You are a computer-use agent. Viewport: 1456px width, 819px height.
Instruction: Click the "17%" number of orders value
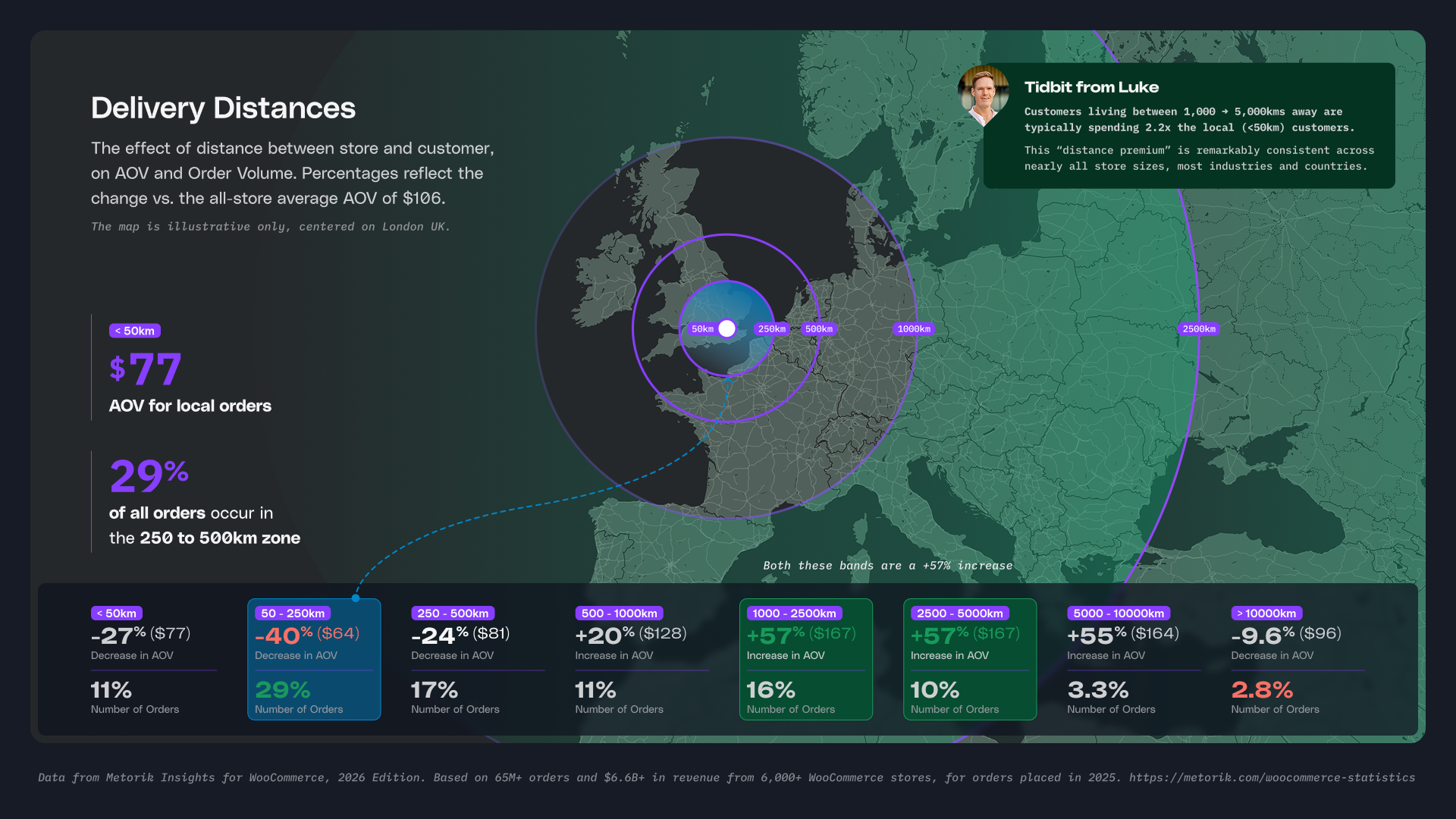(435, 690)
